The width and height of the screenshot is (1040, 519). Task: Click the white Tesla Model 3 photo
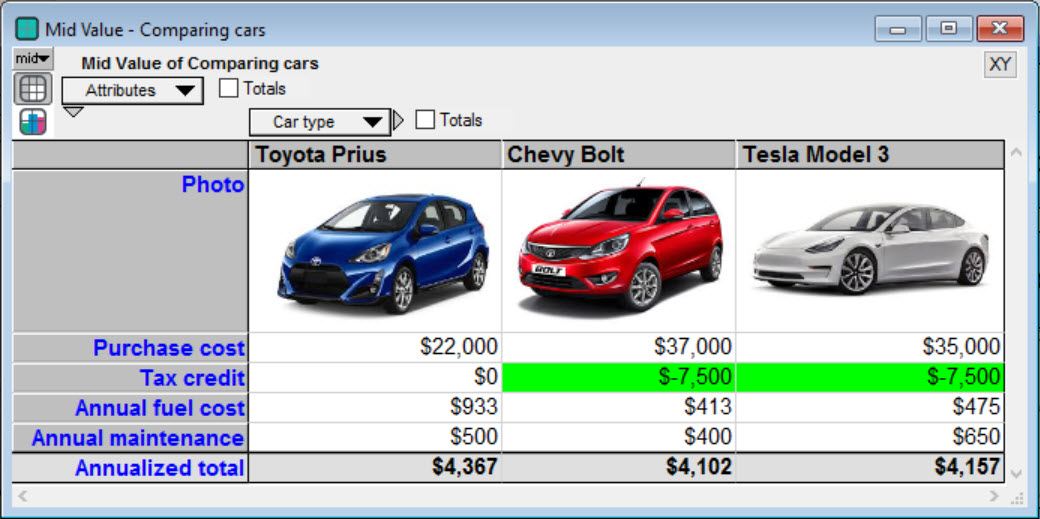click(870, 249)
